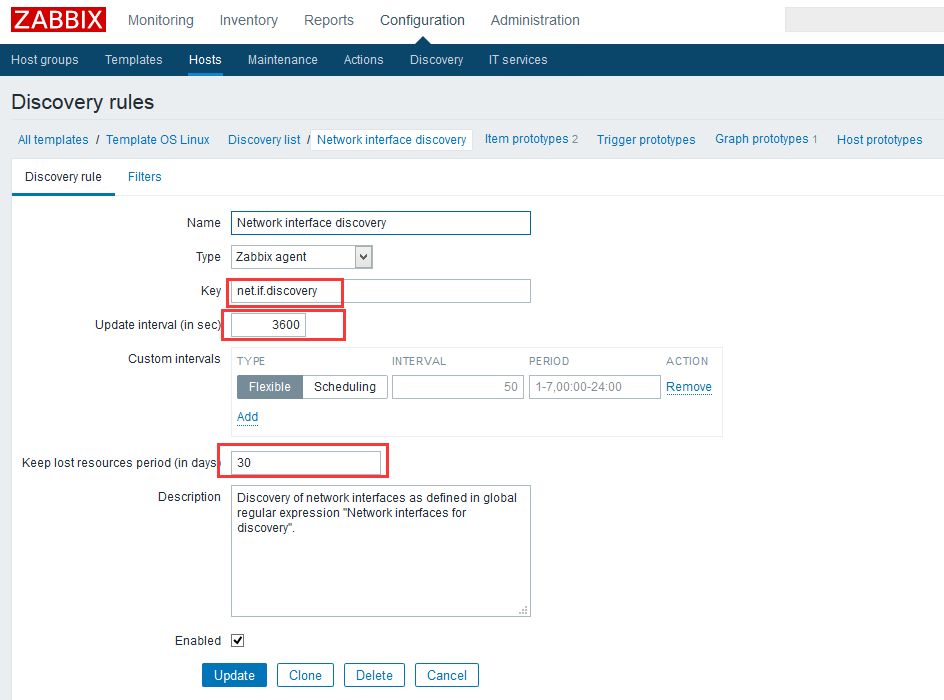Click the ZABBIX logo
944x700 pixels.
(58, 19)
